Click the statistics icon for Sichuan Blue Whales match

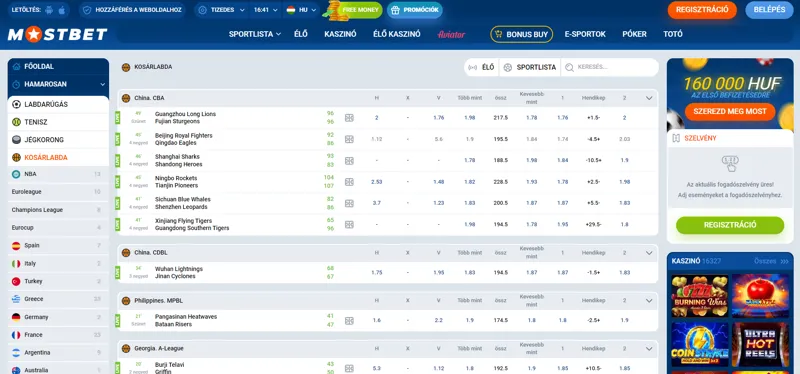[349, 203]
